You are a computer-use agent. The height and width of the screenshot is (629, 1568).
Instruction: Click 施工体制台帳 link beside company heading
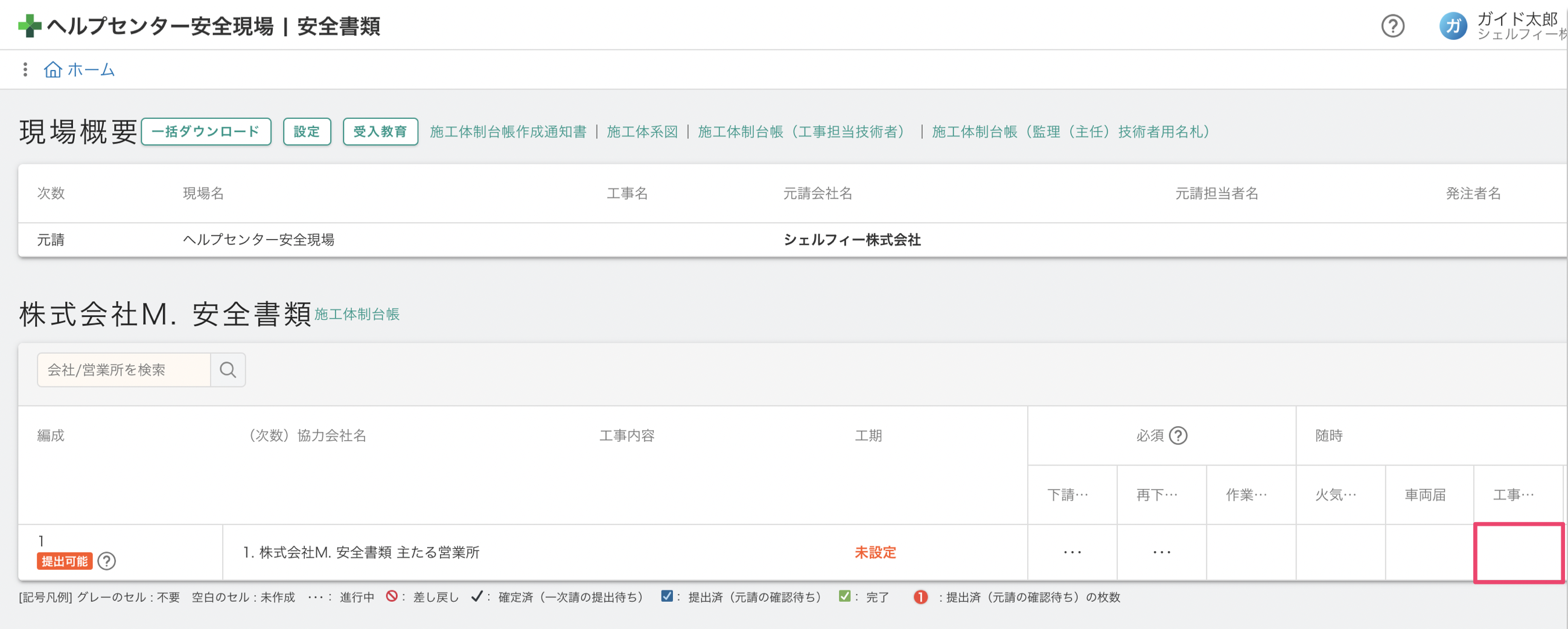click(357, 314)
